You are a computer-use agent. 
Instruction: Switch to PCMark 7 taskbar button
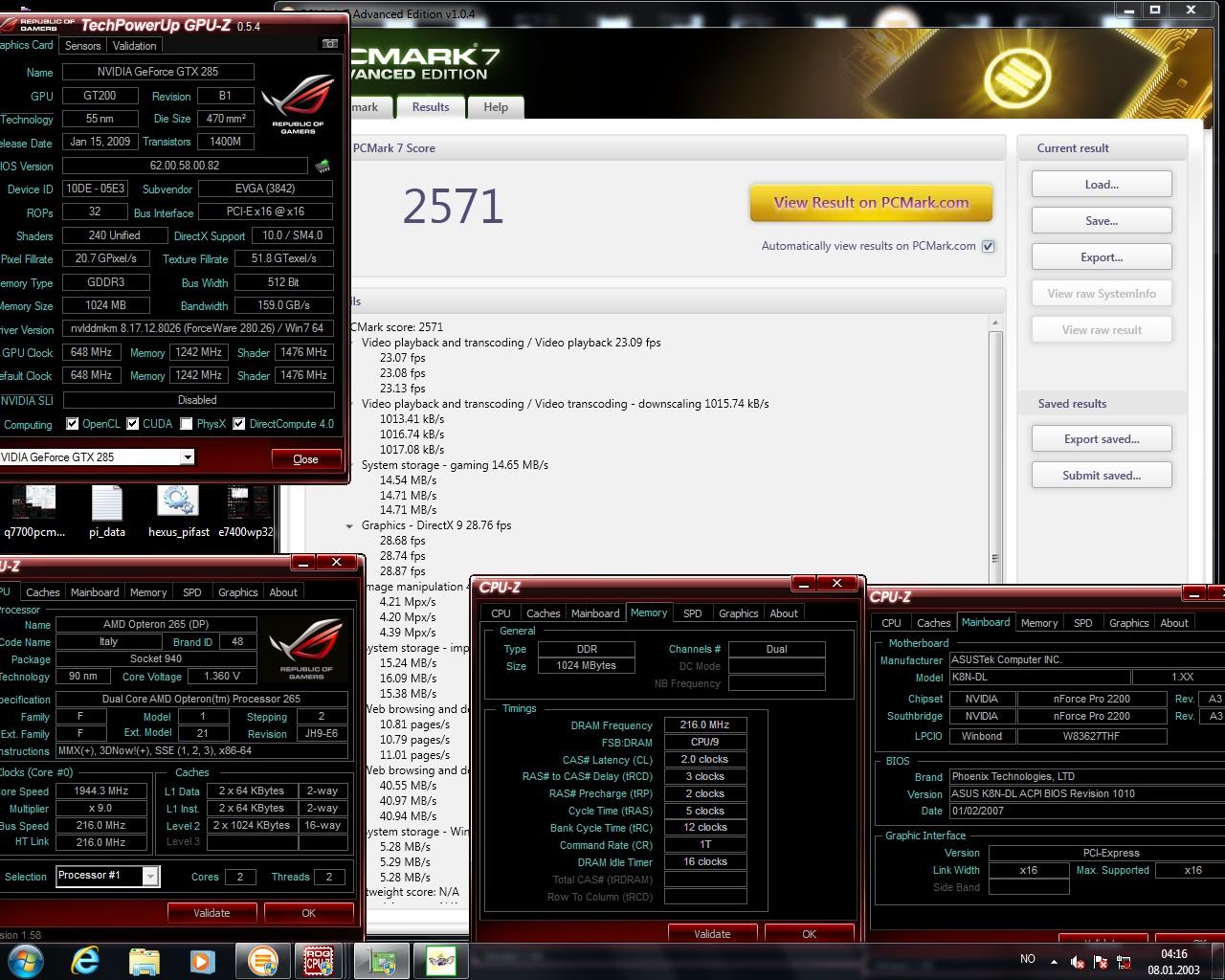pos(262,960)
